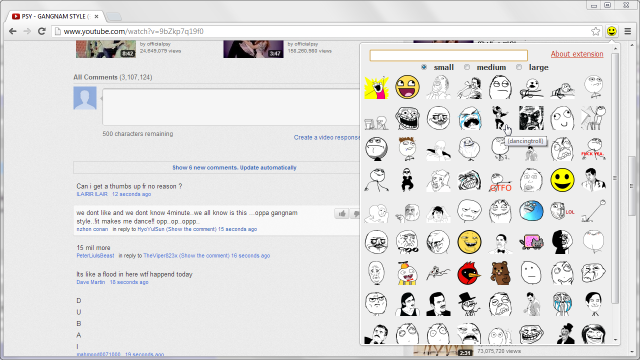This screenshot has height=360, width=640.
Task: Select the Pedobear meme icon
Action: click(500, 273)
